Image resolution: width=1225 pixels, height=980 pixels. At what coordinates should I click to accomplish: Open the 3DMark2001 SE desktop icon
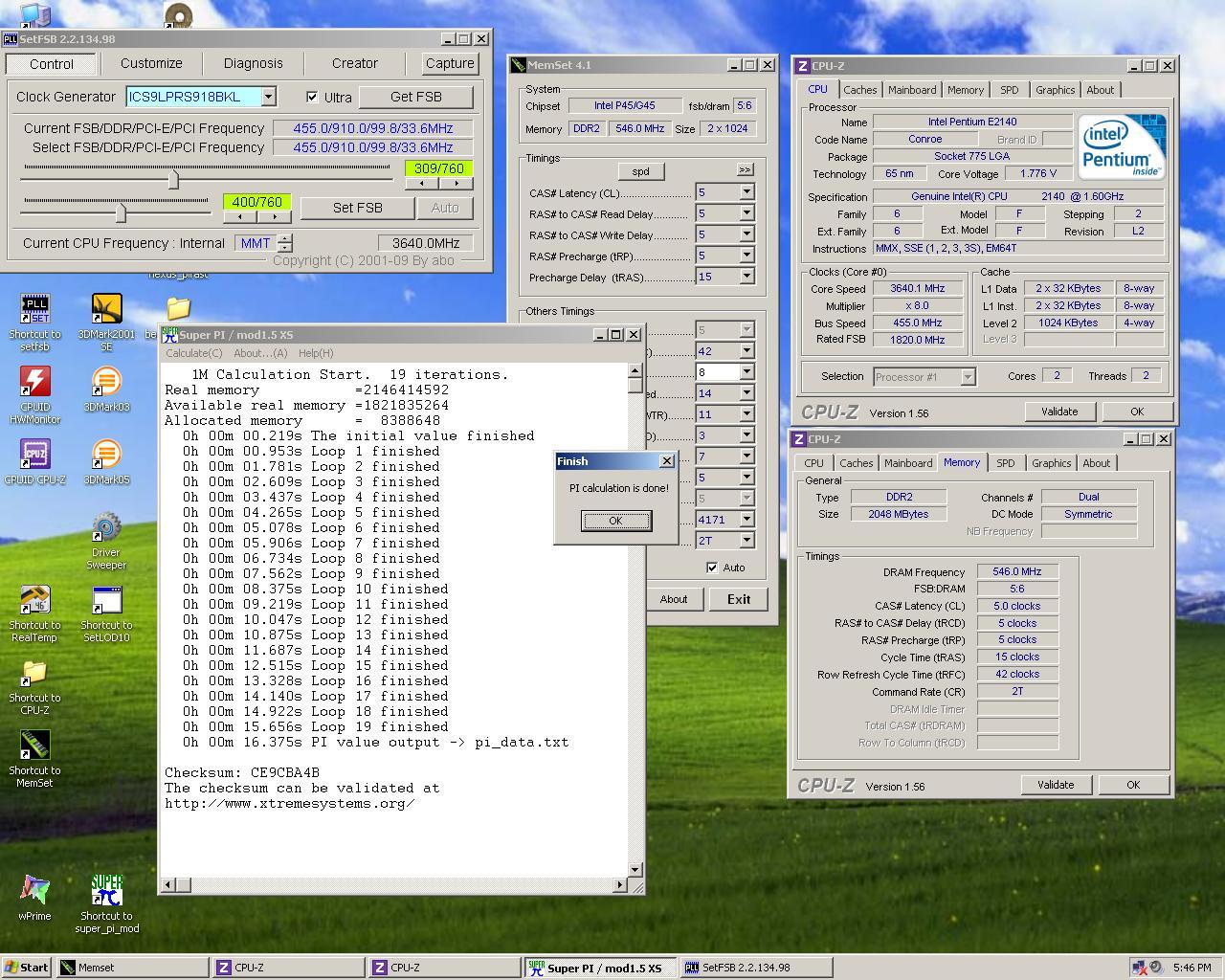coord(106,323)
